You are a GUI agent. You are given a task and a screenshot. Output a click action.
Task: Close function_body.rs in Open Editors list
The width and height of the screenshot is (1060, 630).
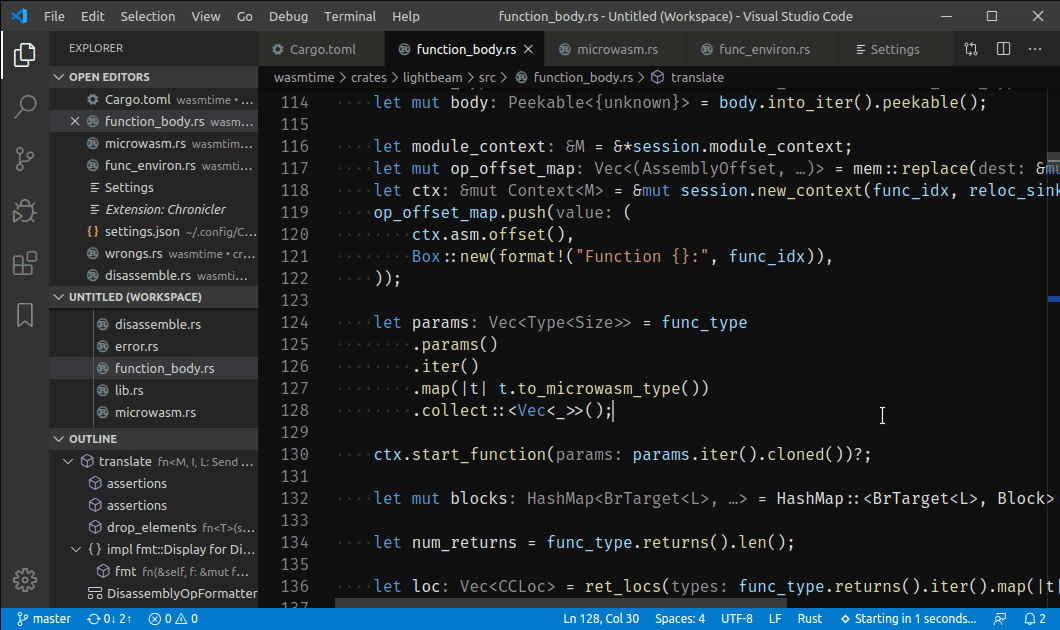[x=75, y=121]
